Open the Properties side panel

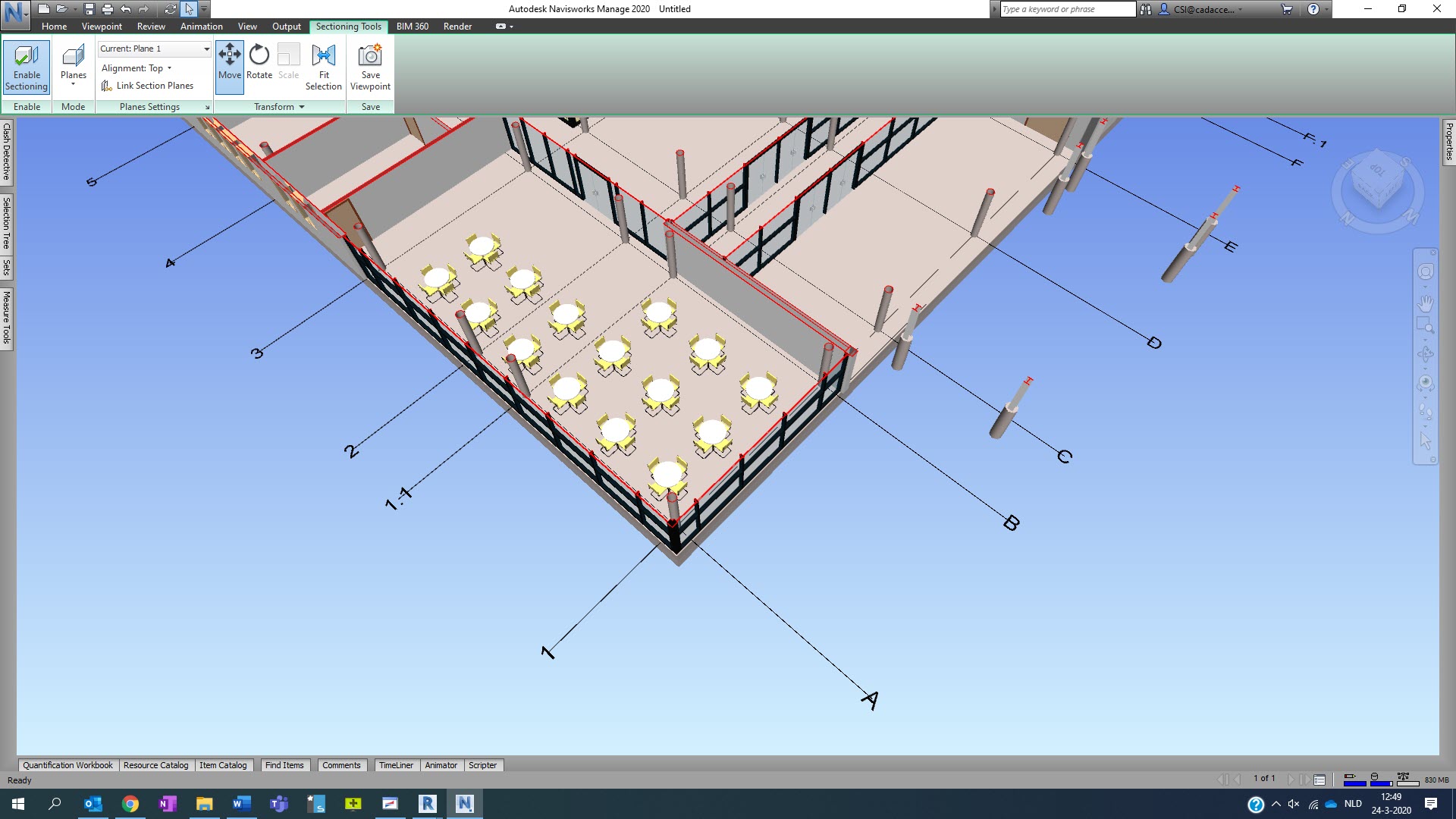tap(1448, 141)
